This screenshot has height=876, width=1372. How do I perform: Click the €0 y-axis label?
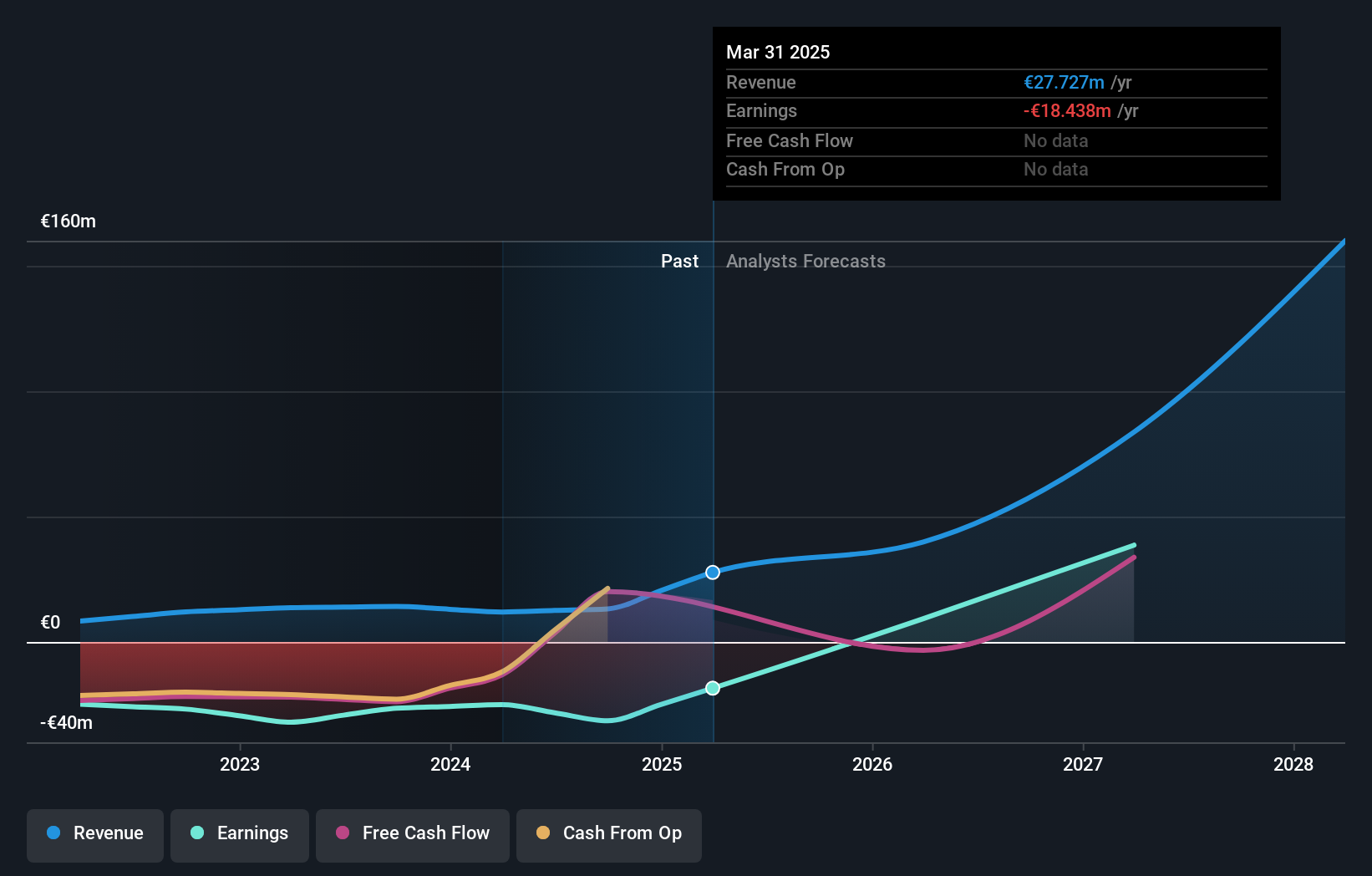51,623
